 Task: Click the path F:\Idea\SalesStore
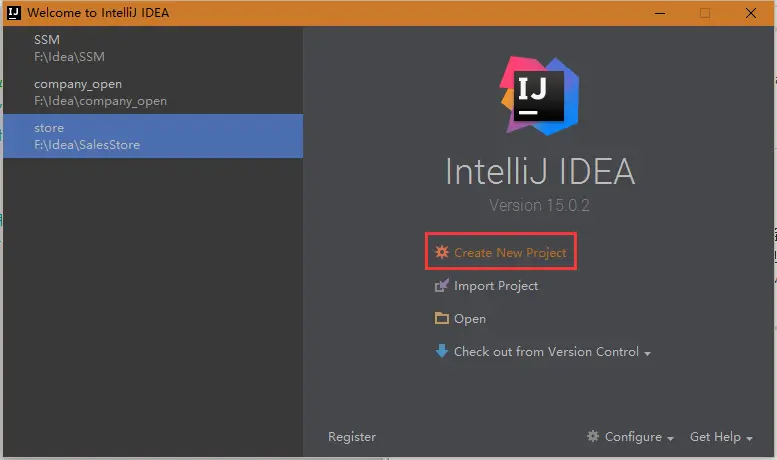tap(87, 145)
